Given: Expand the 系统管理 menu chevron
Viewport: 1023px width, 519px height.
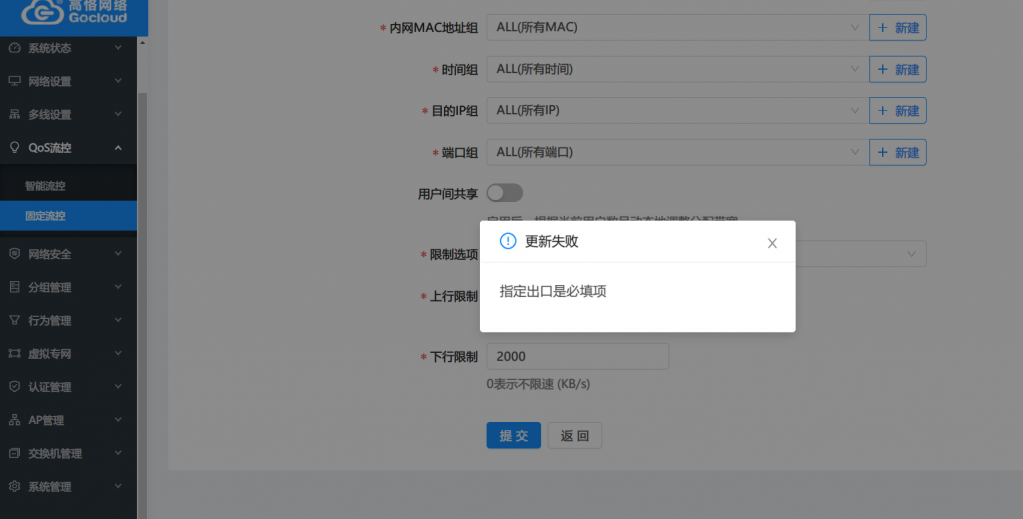Looking at the screenshot, I should point(118,486).
